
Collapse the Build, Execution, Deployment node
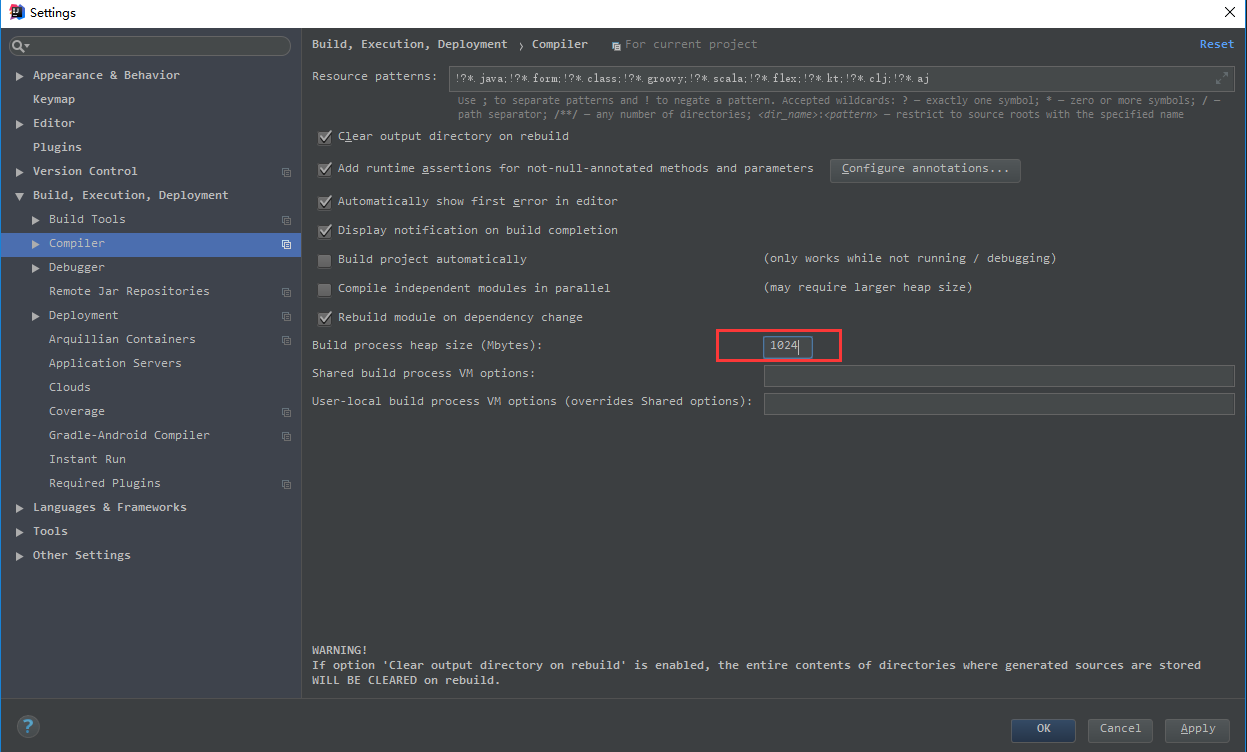(20, 196)
